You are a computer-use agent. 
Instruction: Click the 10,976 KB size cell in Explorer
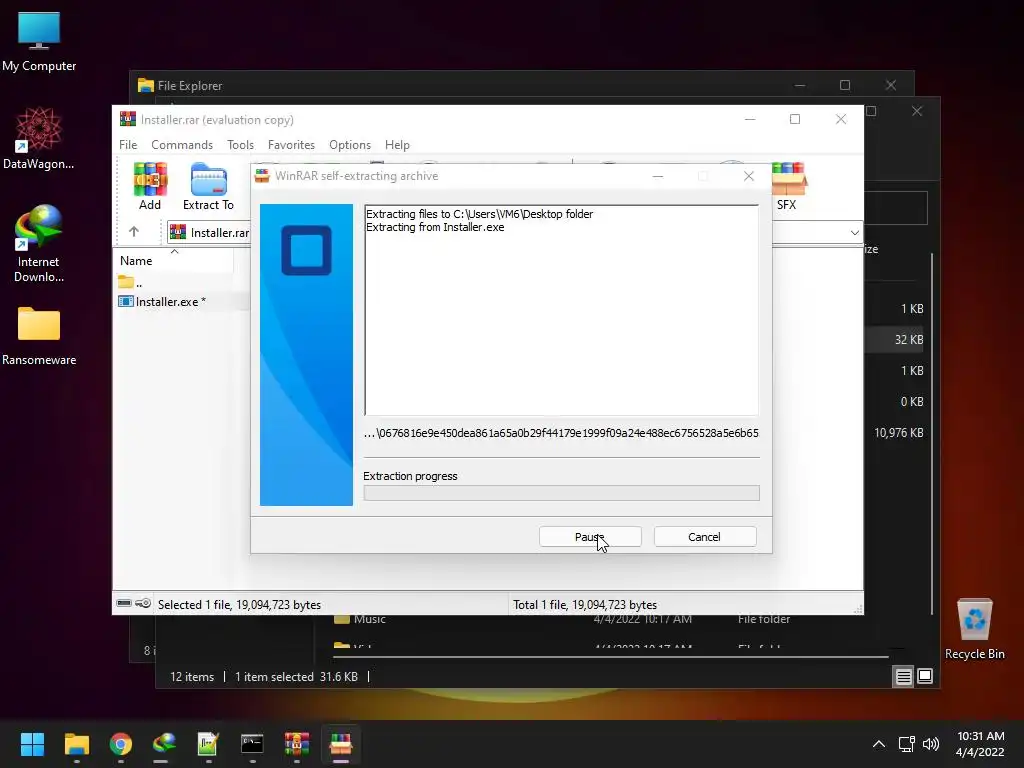(x=899, y=432)
